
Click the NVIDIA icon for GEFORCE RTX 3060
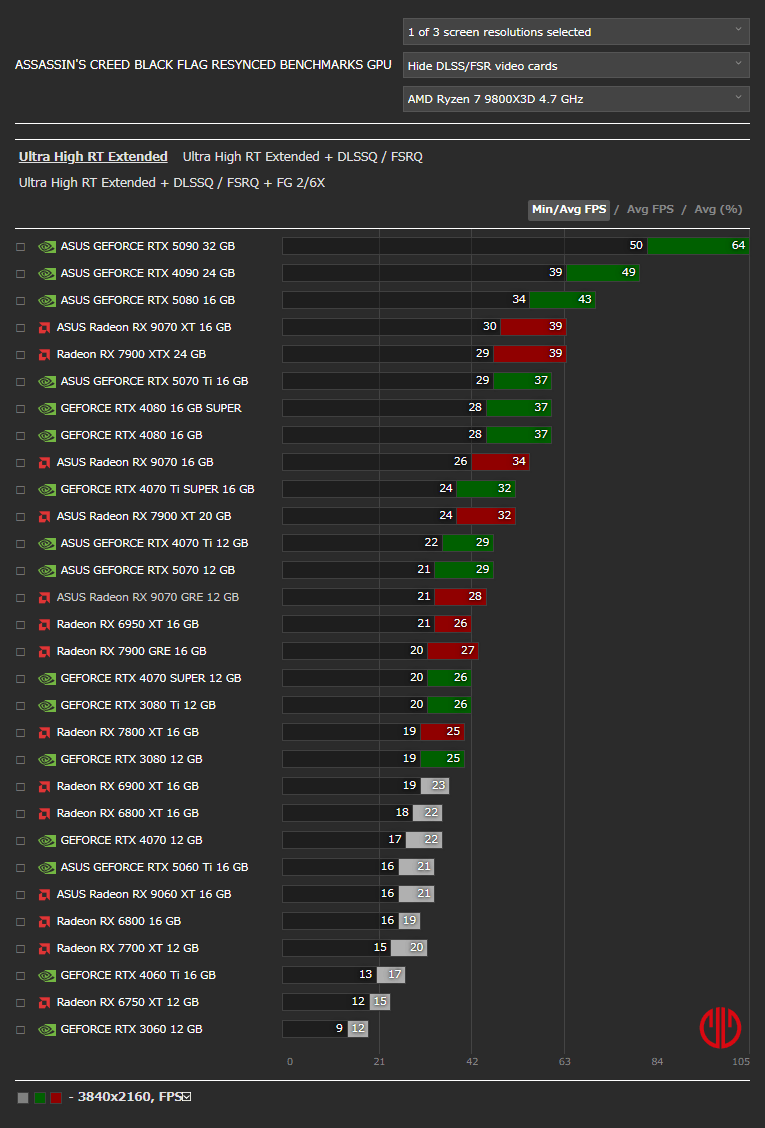tap(47, 1029)
